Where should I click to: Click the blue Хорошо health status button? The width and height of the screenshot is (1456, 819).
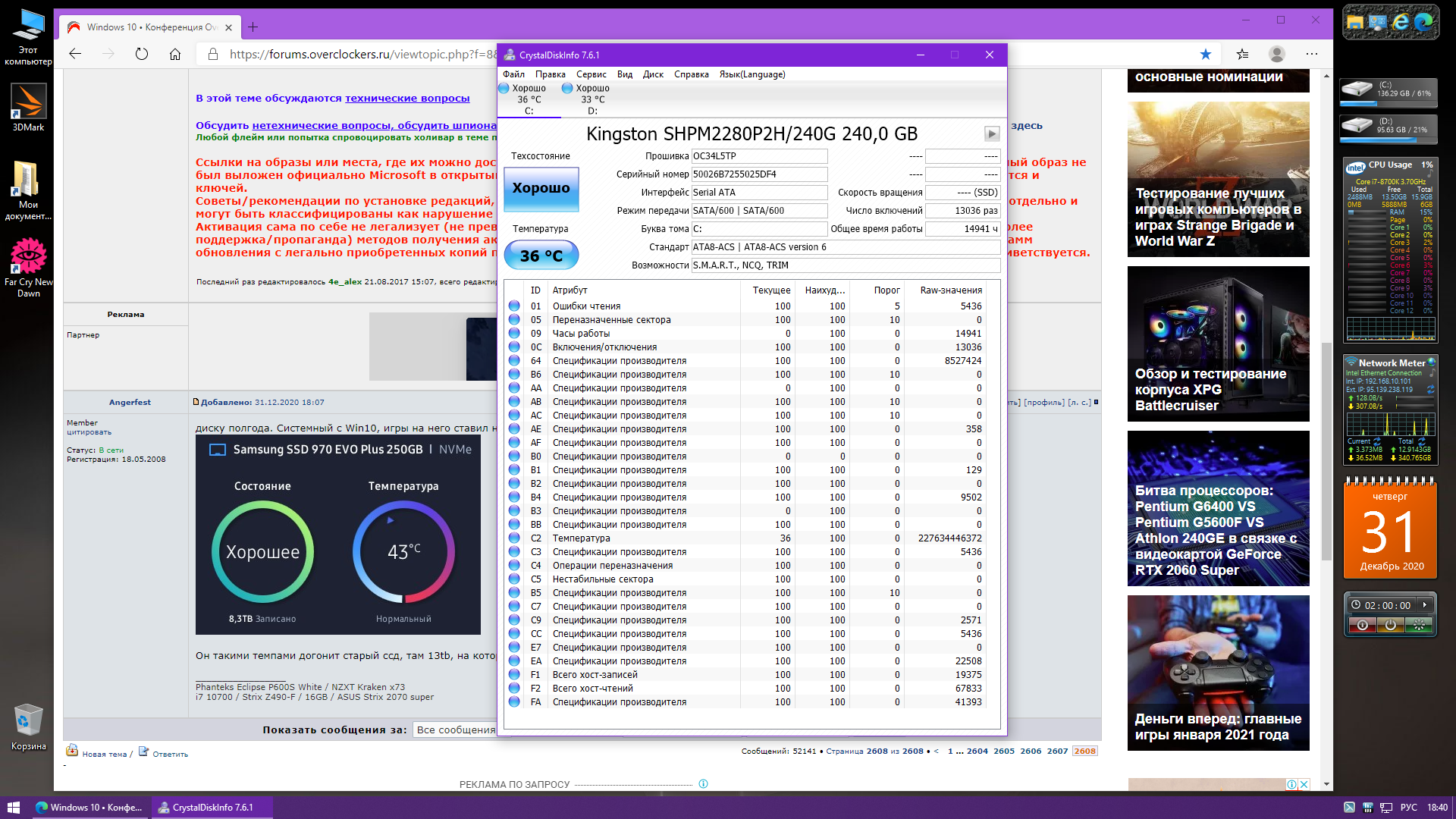[541, 189]
